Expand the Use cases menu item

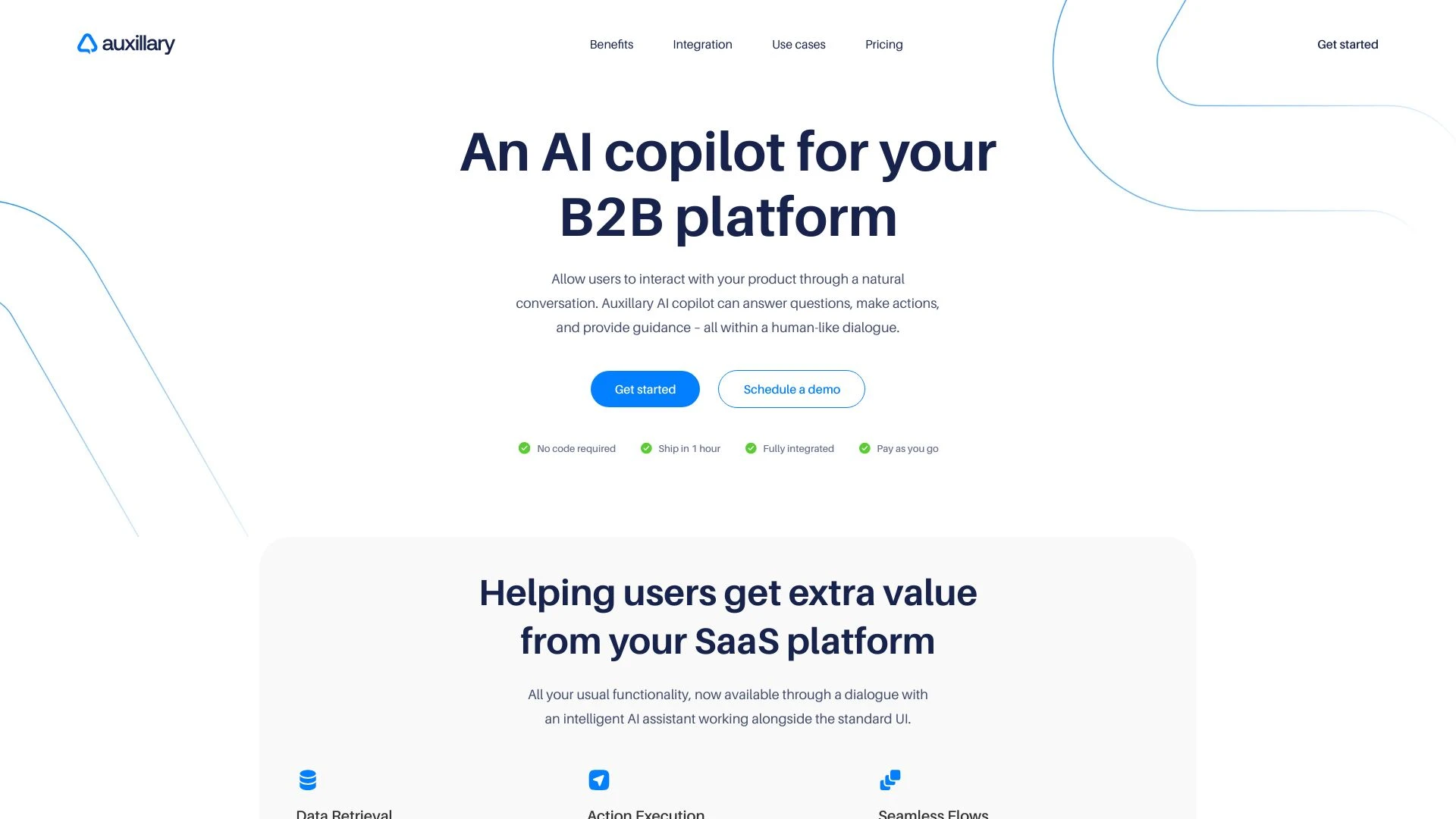[797, 44]
